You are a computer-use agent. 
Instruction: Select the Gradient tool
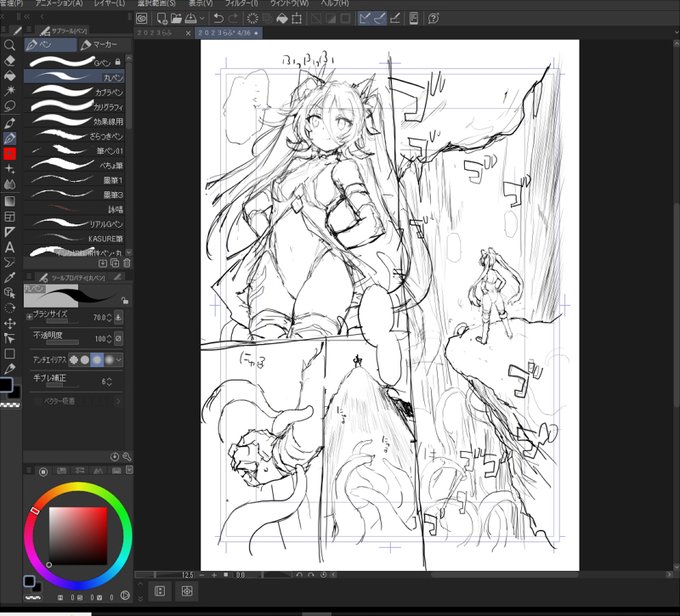[9, 201]
